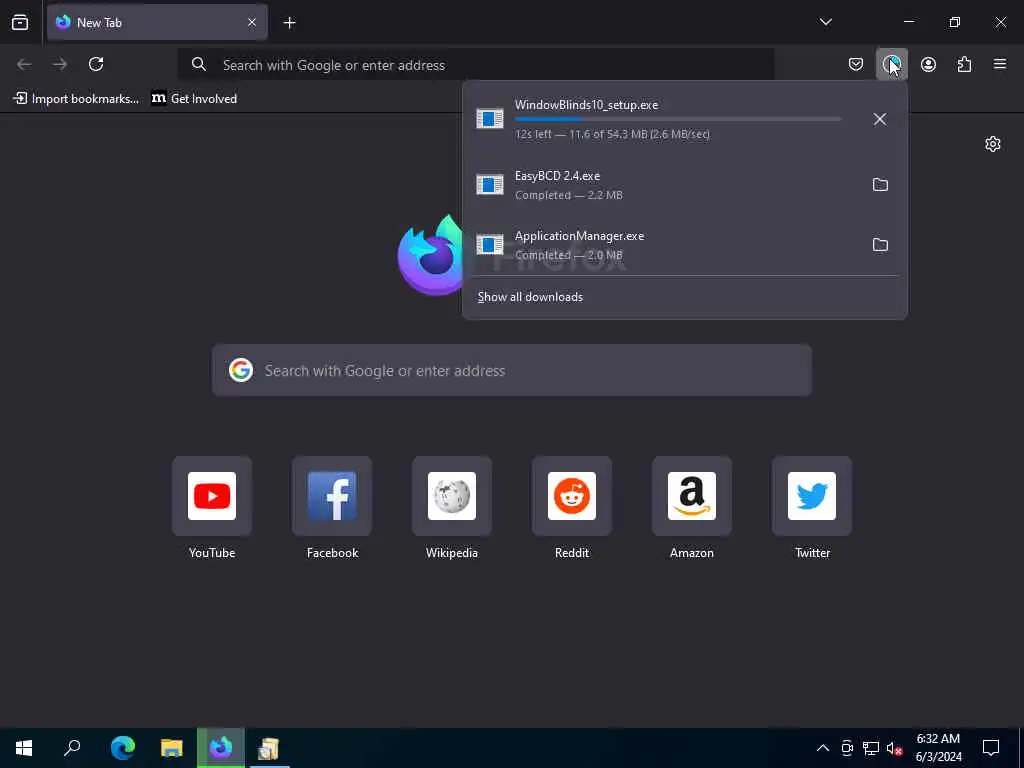Focus the central Google search box
The width and height of the screenshot is (1024, 768).
point(512,370)
